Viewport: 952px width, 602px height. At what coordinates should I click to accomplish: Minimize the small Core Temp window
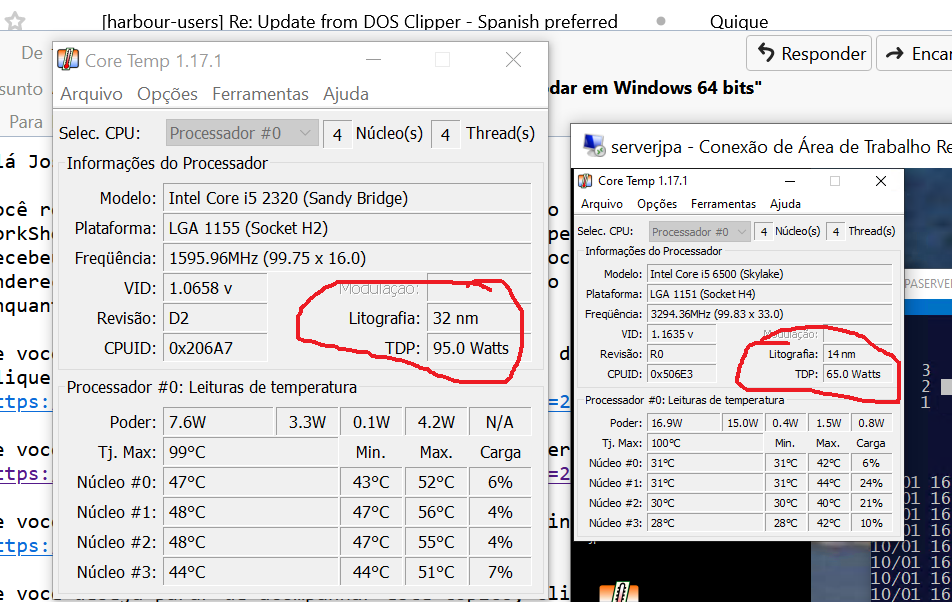point(789,181)
